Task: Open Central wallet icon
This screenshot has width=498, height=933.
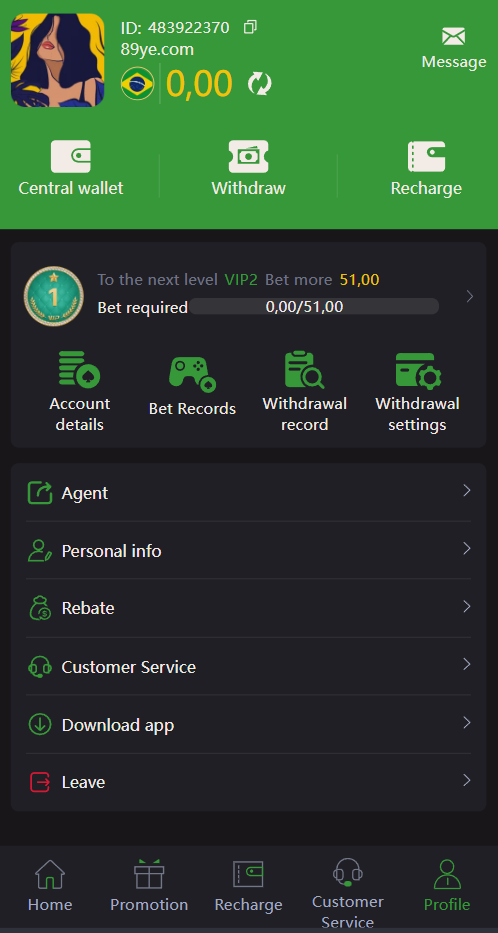Action: [x=71, y=156]
